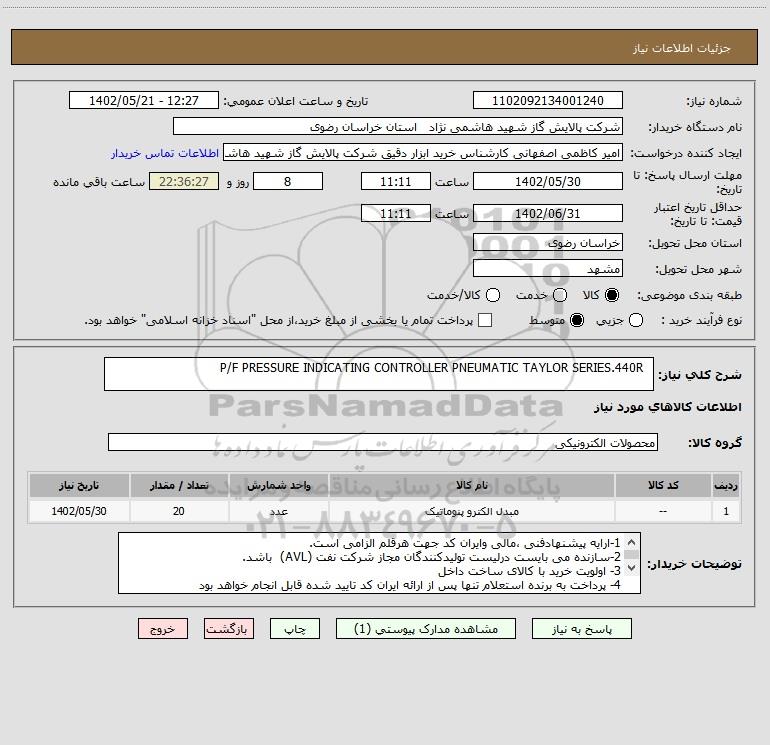
Task: Click the quantity cell showing 20
Action: [x=179, y=511]
